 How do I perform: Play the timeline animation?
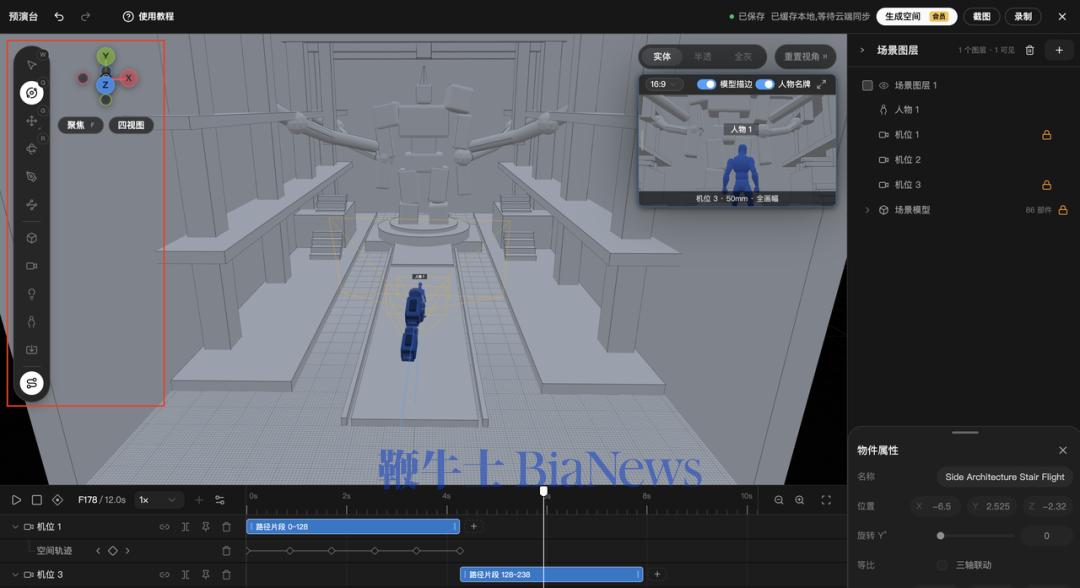point(16,500)
